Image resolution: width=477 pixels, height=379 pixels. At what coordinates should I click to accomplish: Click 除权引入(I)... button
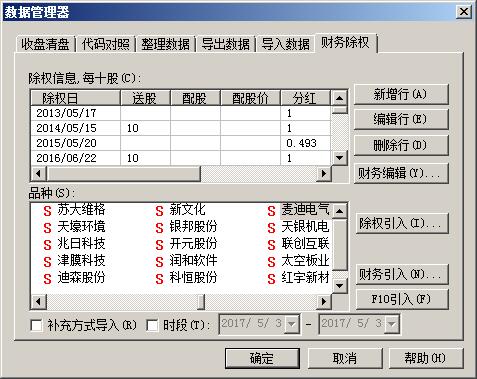(402, 223)
